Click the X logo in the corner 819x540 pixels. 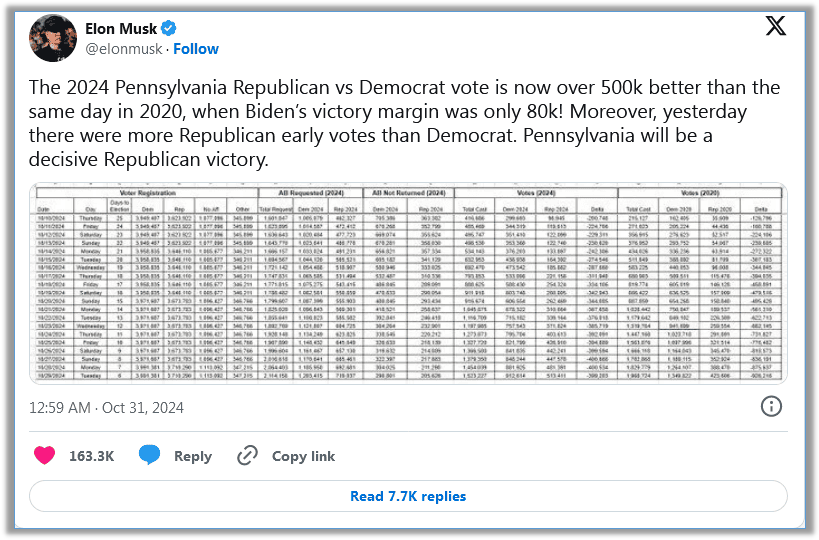775,27
